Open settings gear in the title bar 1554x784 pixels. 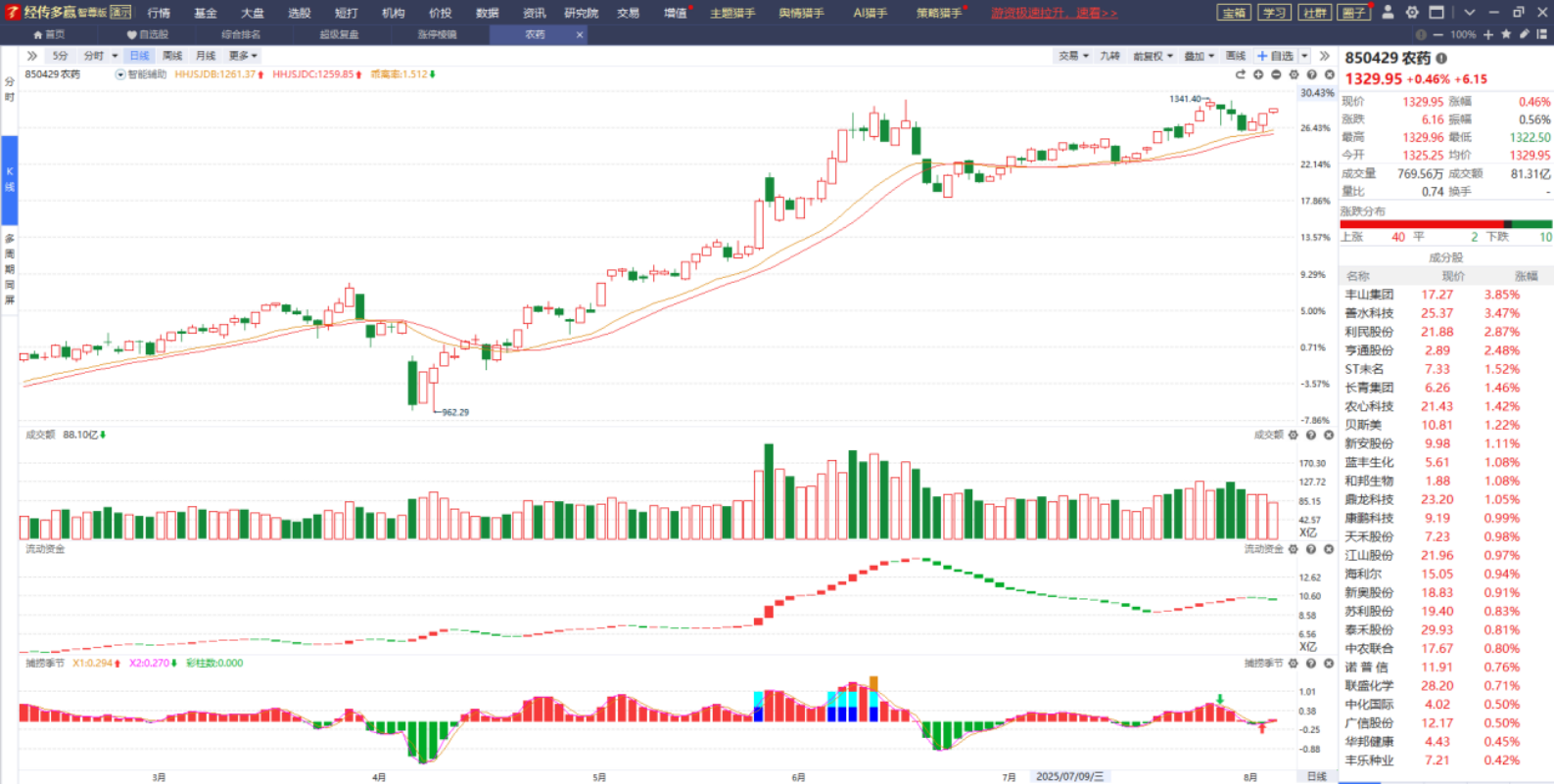point(1412,12)
